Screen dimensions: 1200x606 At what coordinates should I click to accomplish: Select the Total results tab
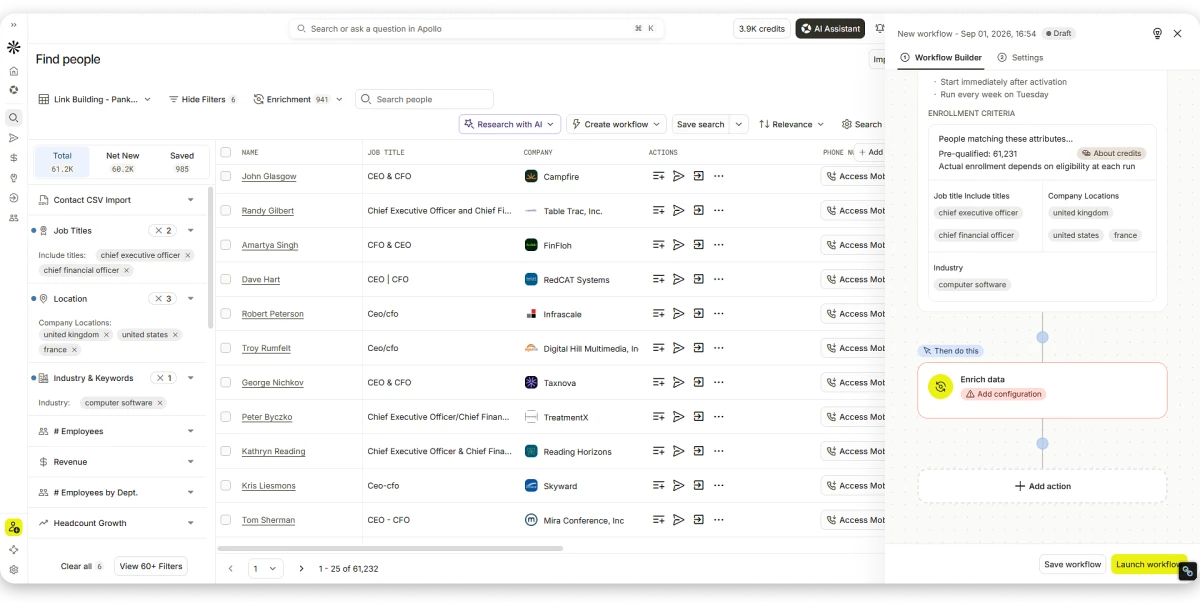pyautogui.click(x=62, y=162)
